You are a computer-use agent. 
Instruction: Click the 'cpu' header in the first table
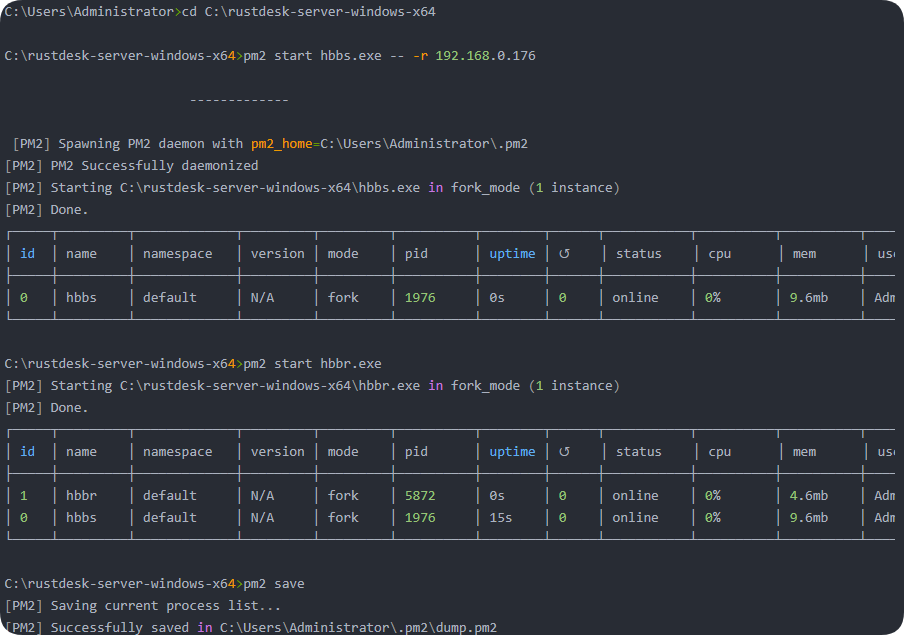720,254
